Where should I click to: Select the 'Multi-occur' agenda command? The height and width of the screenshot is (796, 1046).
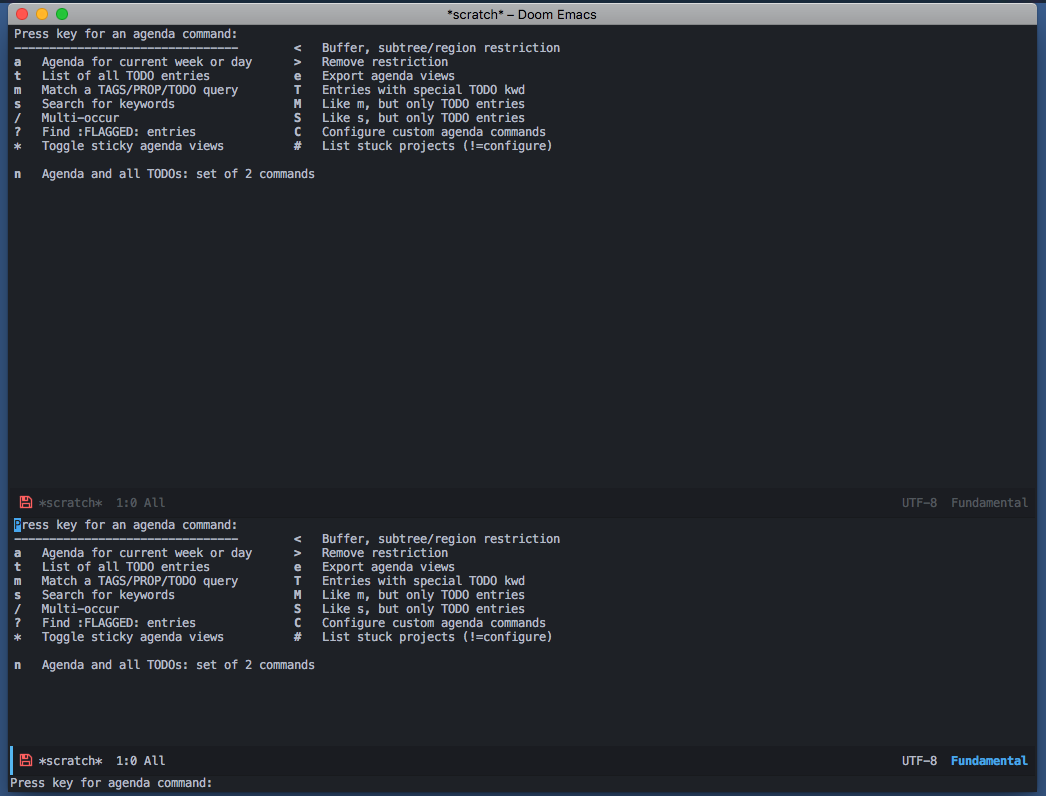(79, 117)
